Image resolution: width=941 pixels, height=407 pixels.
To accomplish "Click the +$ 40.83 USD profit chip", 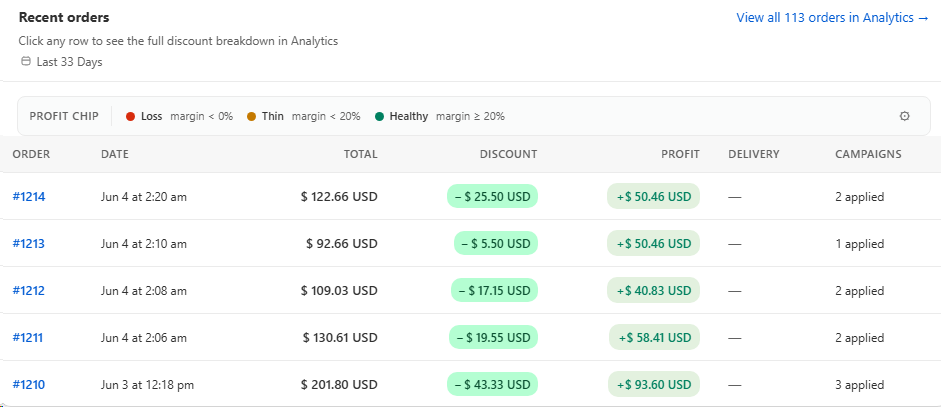I will point(654,291).
